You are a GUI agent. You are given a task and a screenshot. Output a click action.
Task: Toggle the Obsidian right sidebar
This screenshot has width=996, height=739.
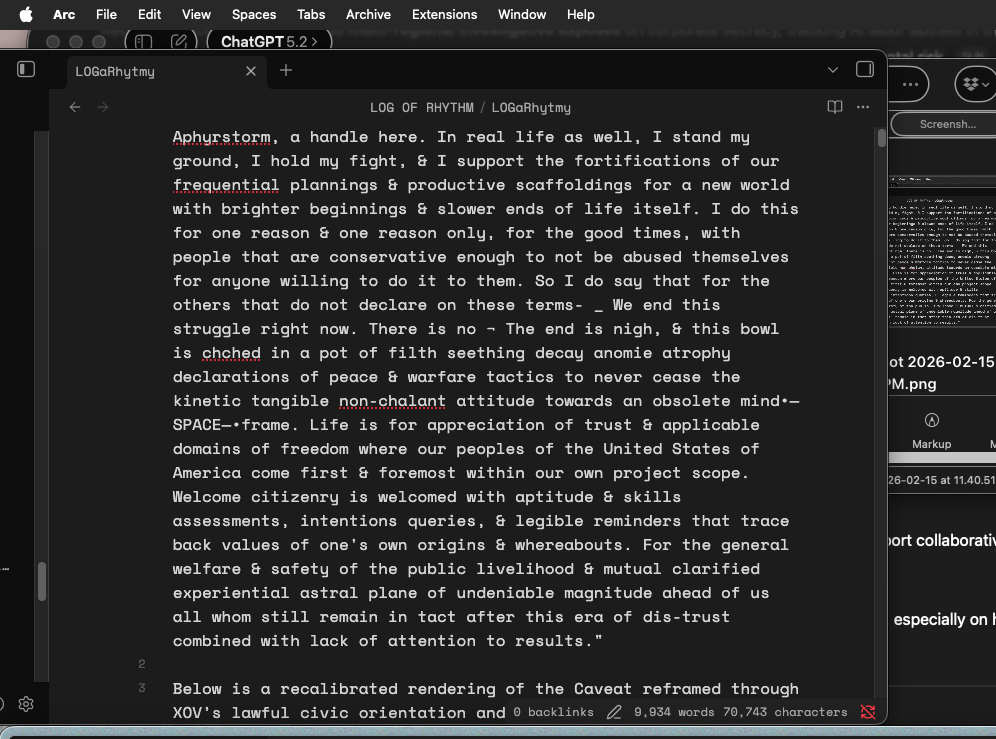865,69
